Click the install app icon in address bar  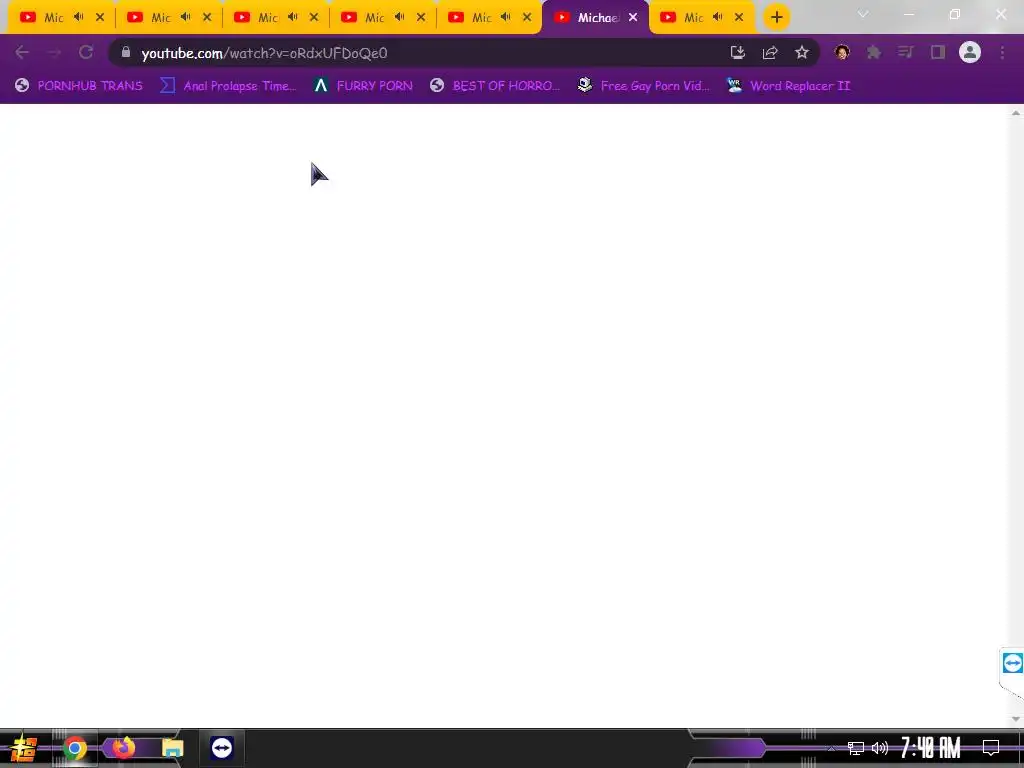(x=737, y=53)
